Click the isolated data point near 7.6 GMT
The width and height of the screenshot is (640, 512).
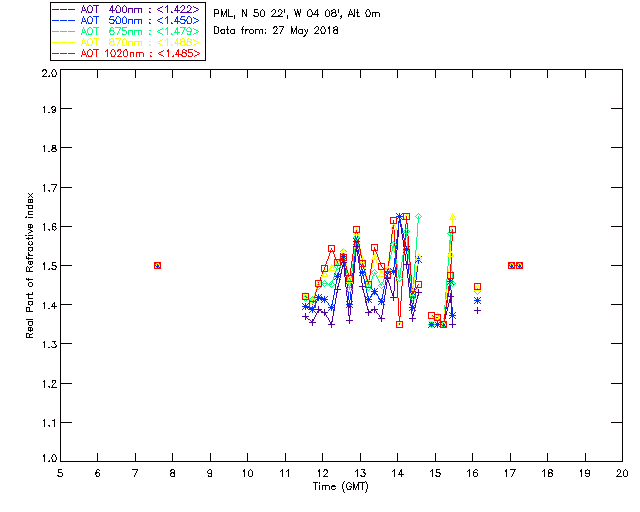(158, 265)
